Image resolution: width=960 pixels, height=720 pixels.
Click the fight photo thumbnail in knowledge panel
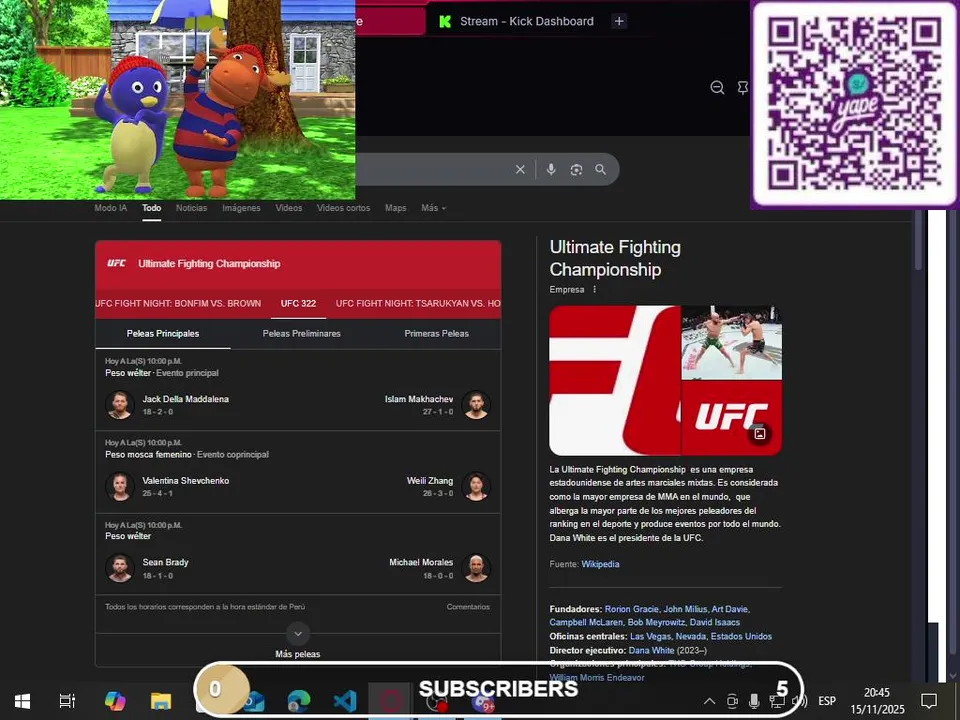(x=732, y=343)
